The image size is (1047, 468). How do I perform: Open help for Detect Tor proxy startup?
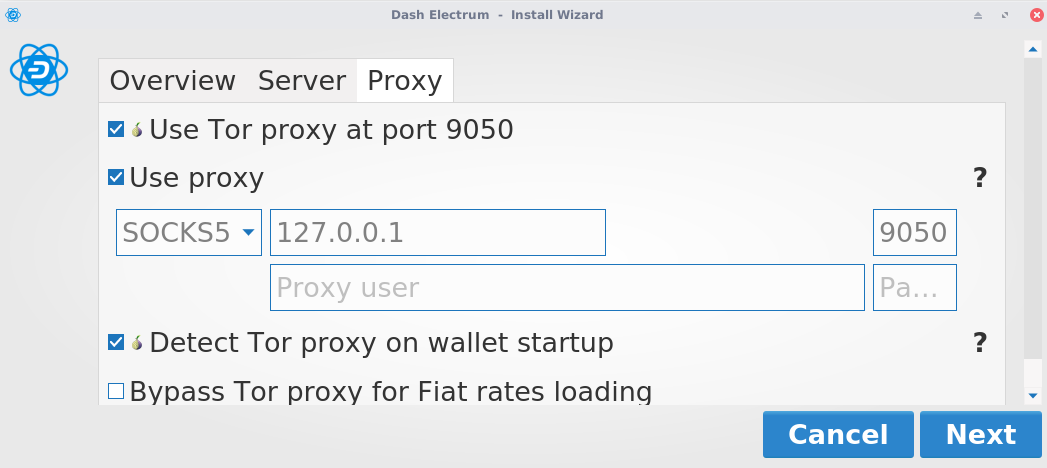(980, 343)
